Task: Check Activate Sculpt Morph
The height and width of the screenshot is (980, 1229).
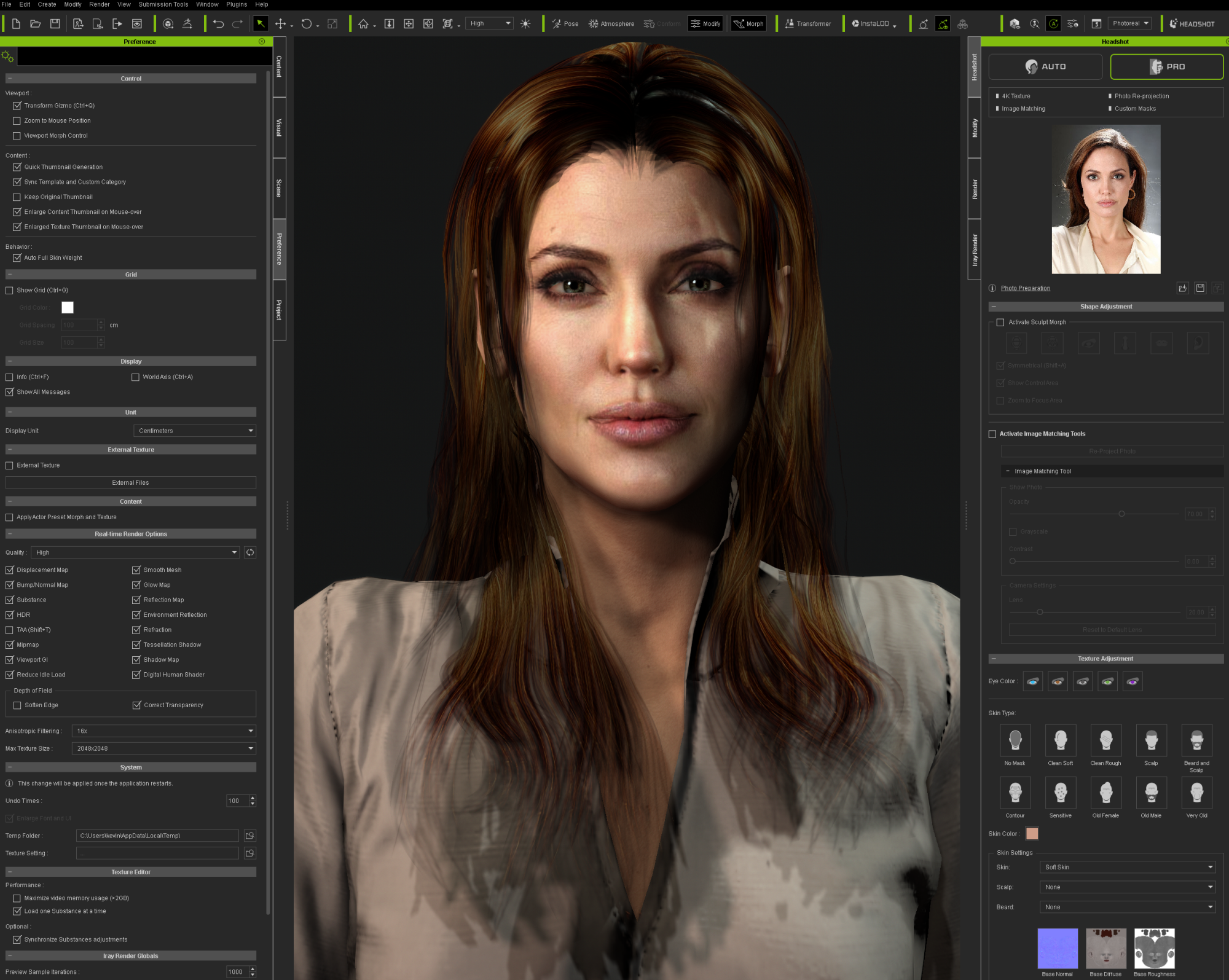Action: [1000, 322]
